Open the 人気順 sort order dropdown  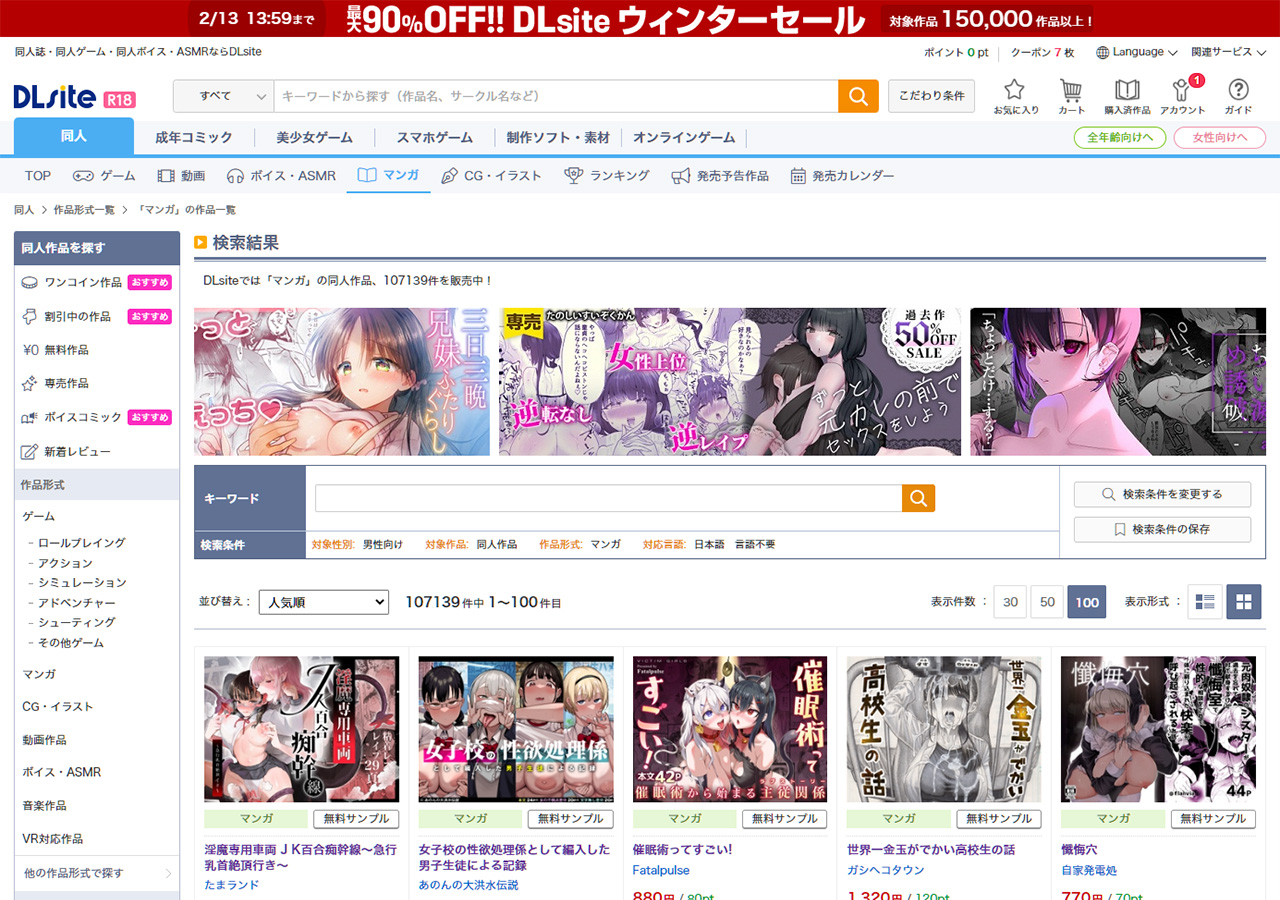click(323, 602)
